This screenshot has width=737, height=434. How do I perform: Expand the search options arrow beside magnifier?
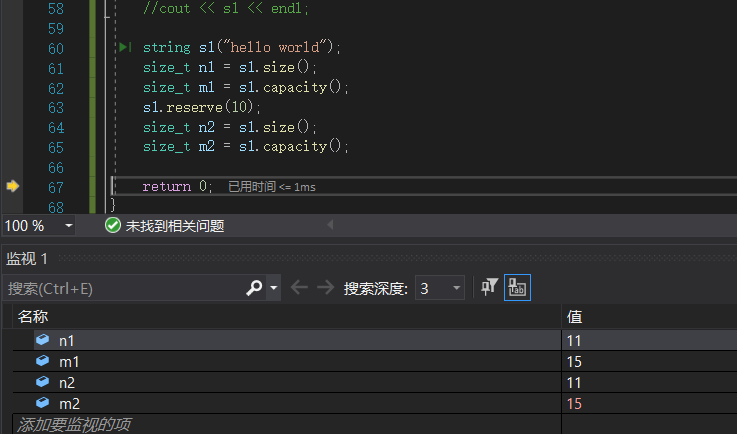tap(274, 289)
